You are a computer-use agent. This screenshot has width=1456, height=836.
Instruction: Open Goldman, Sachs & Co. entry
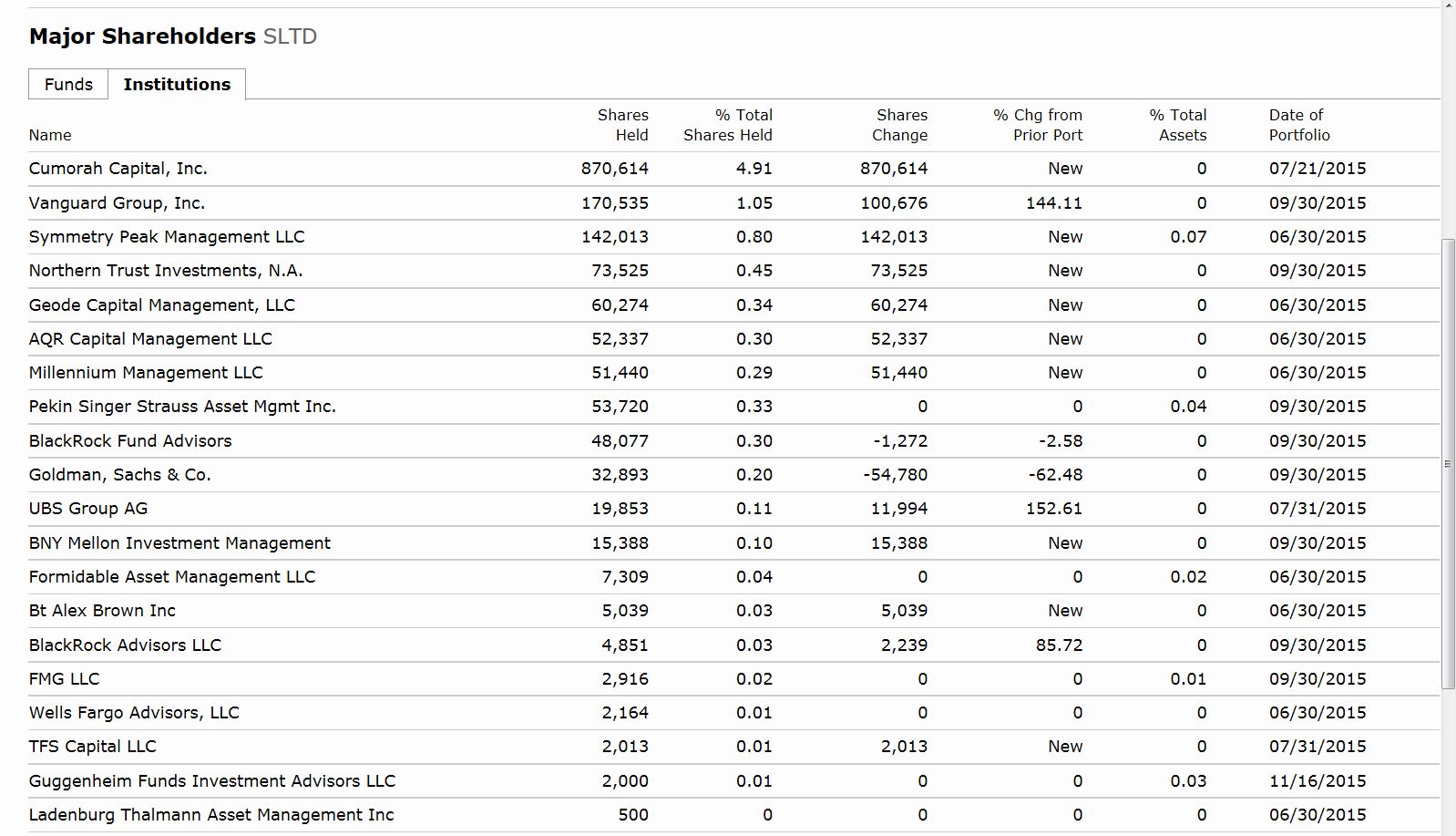[120, 475]
